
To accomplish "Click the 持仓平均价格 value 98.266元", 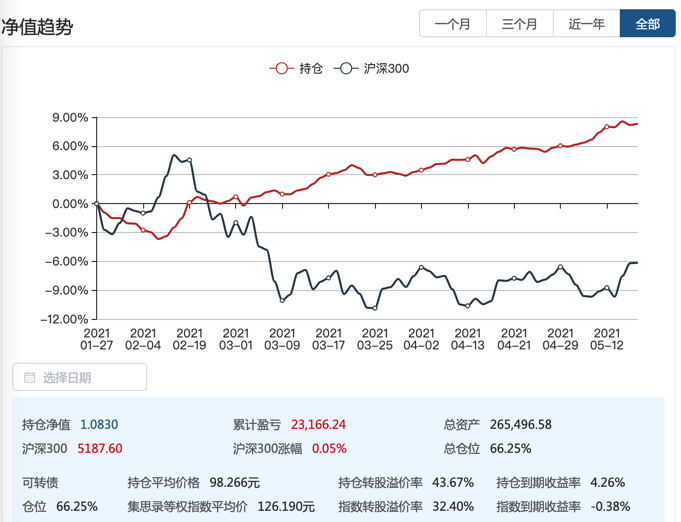I will [x=235, y=482].
